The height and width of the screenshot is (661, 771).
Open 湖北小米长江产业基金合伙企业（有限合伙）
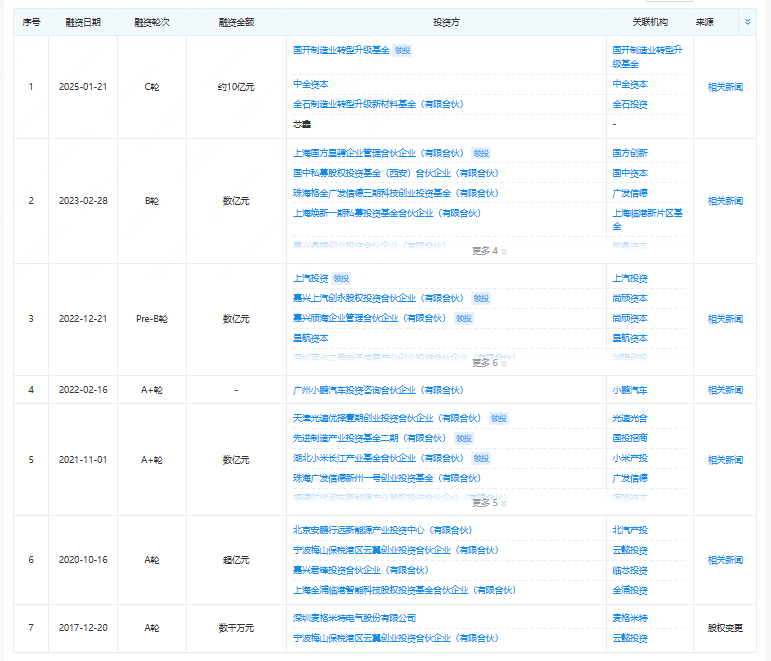point(378,458)
